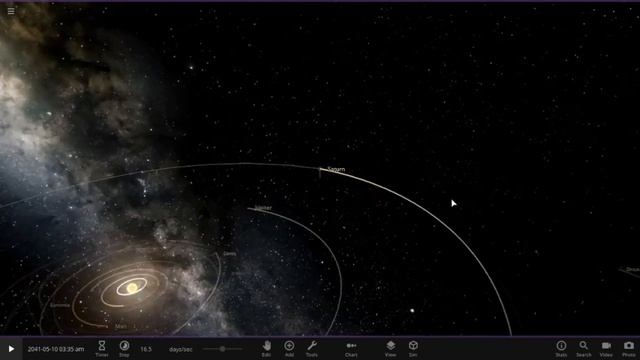640x360 pixels.
Task: Start the simulation with the play button
Action: point(11,349)
